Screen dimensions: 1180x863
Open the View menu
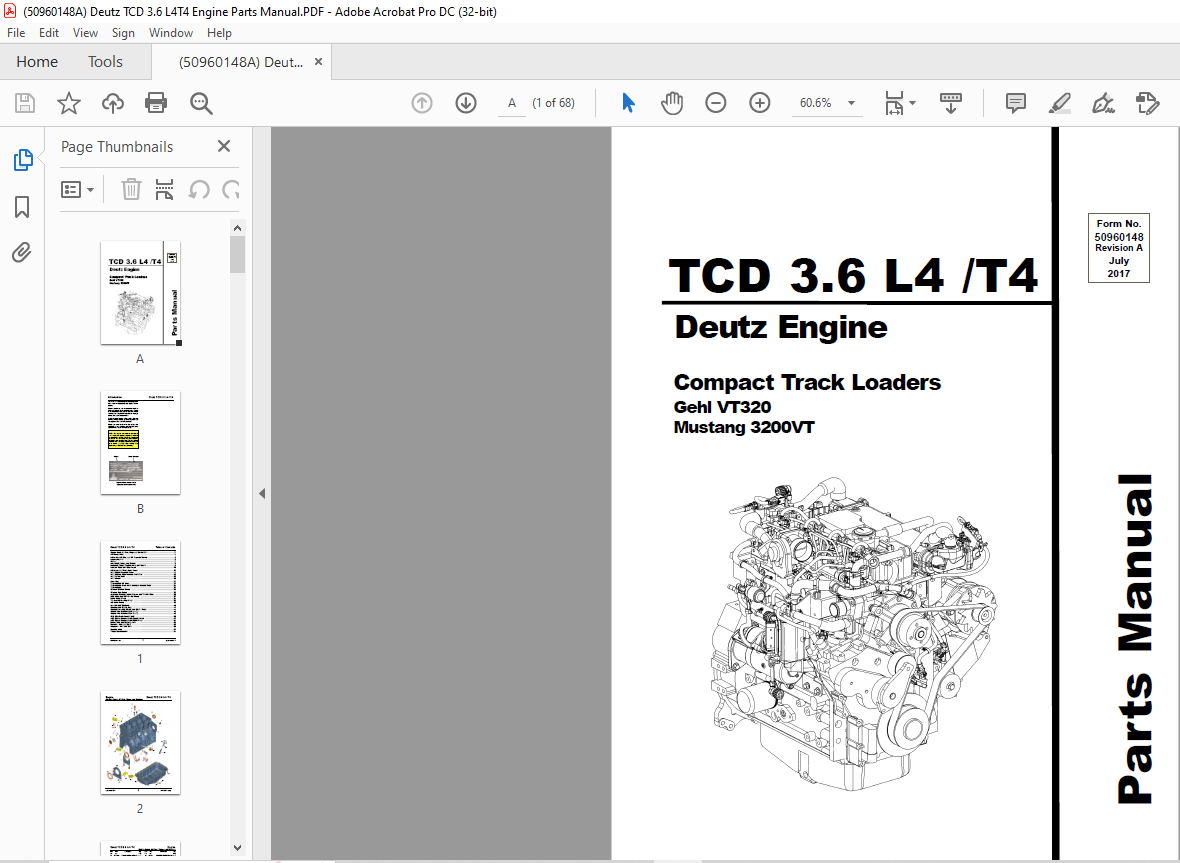[85, 33]
